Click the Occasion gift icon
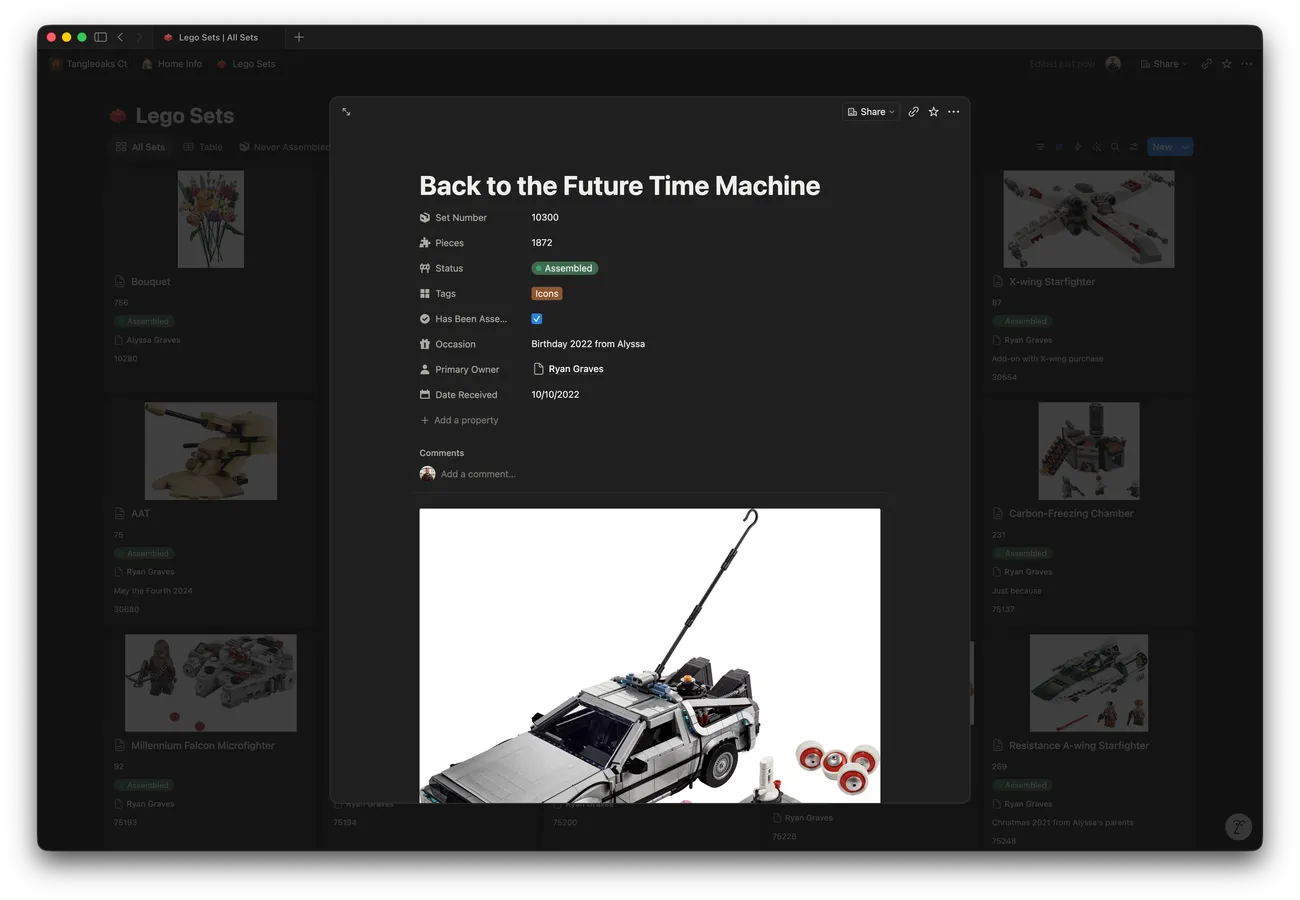Image resolution: width=1300 pixels, height=900 pixels. click(x=425, y=344)
